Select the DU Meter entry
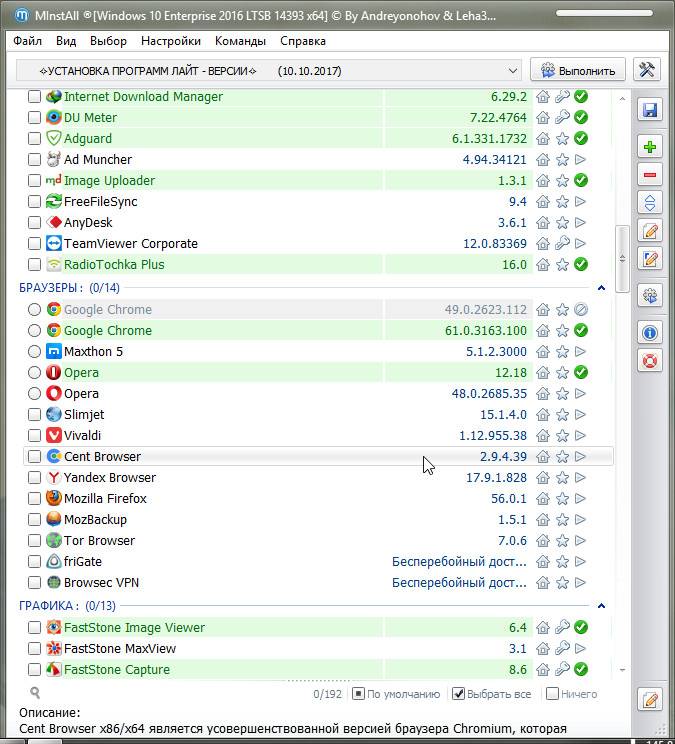Screen dimensions: 675x744 click(90, 118)
